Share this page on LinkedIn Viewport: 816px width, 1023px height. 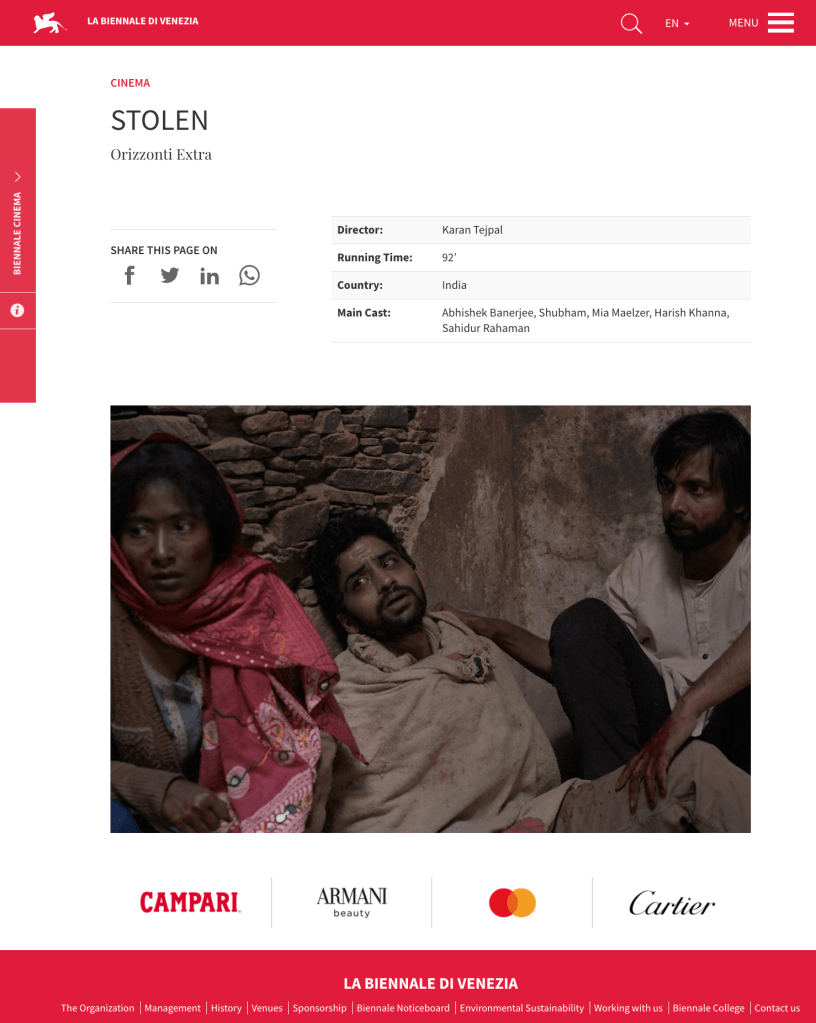(x=209, y=276)
